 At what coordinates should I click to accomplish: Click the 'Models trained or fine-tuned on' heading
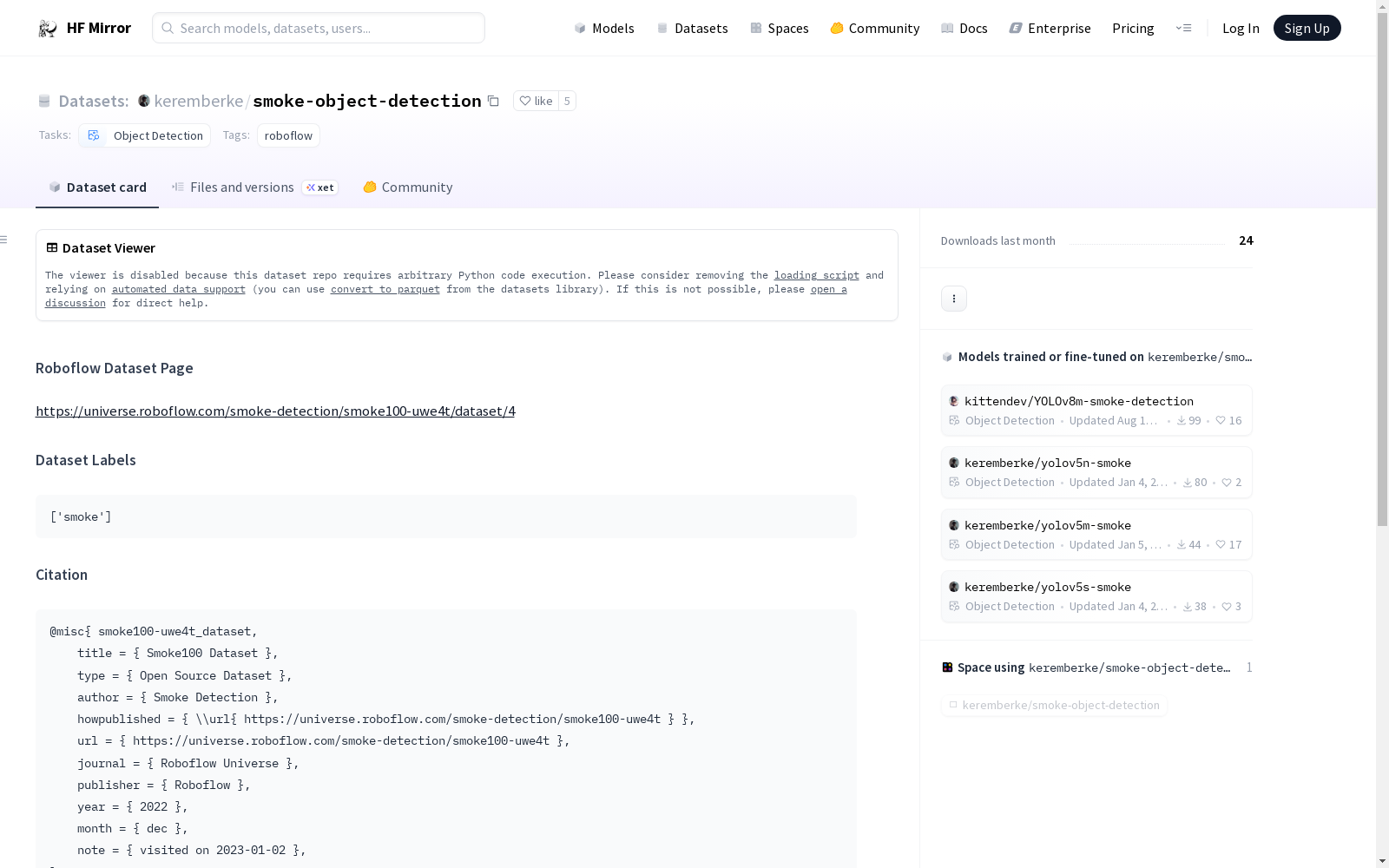(x=1051, y=357)
